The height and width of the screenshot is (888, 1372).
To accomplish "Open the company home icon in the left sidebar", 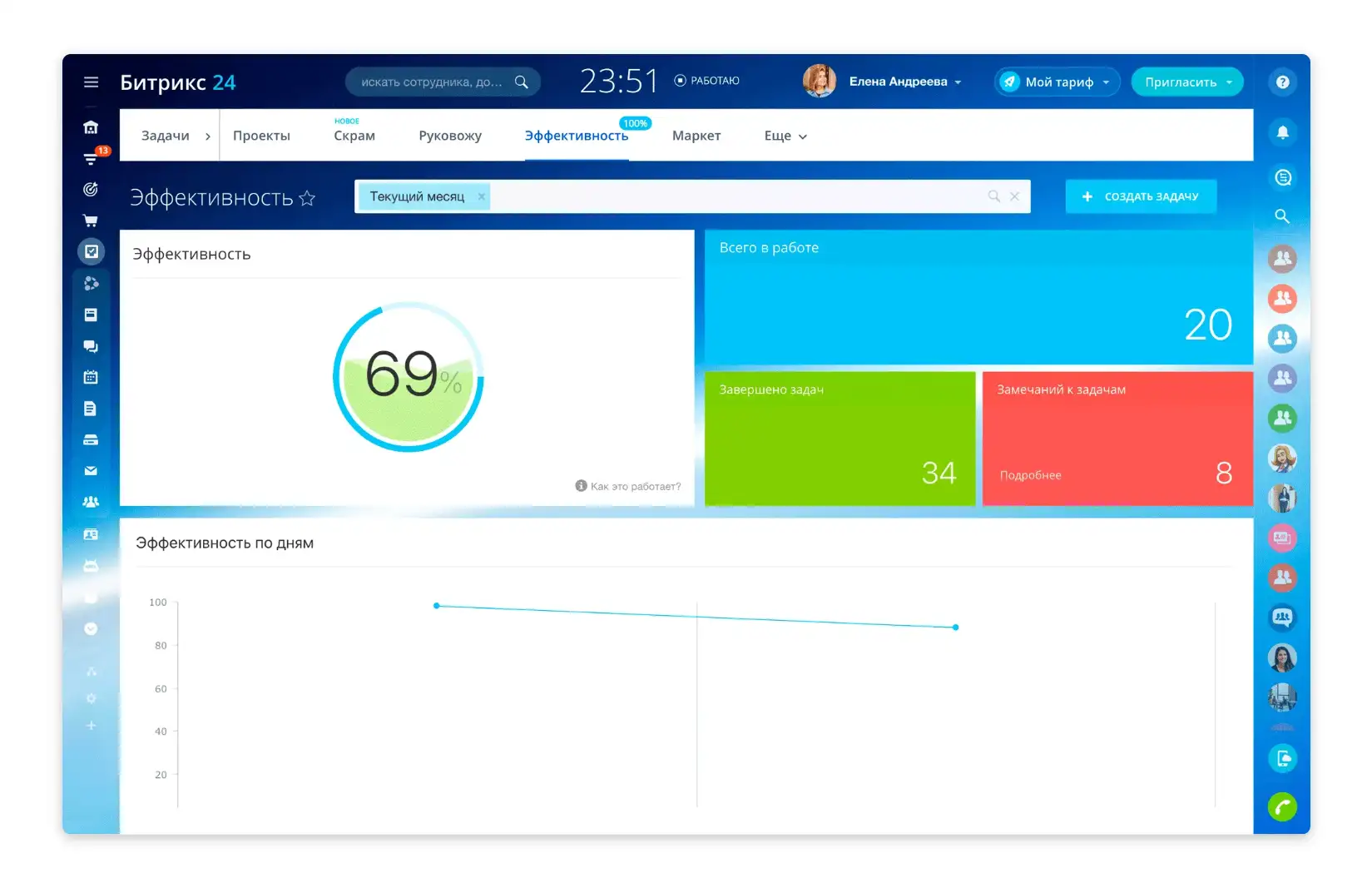I will (x=91, y=127).
